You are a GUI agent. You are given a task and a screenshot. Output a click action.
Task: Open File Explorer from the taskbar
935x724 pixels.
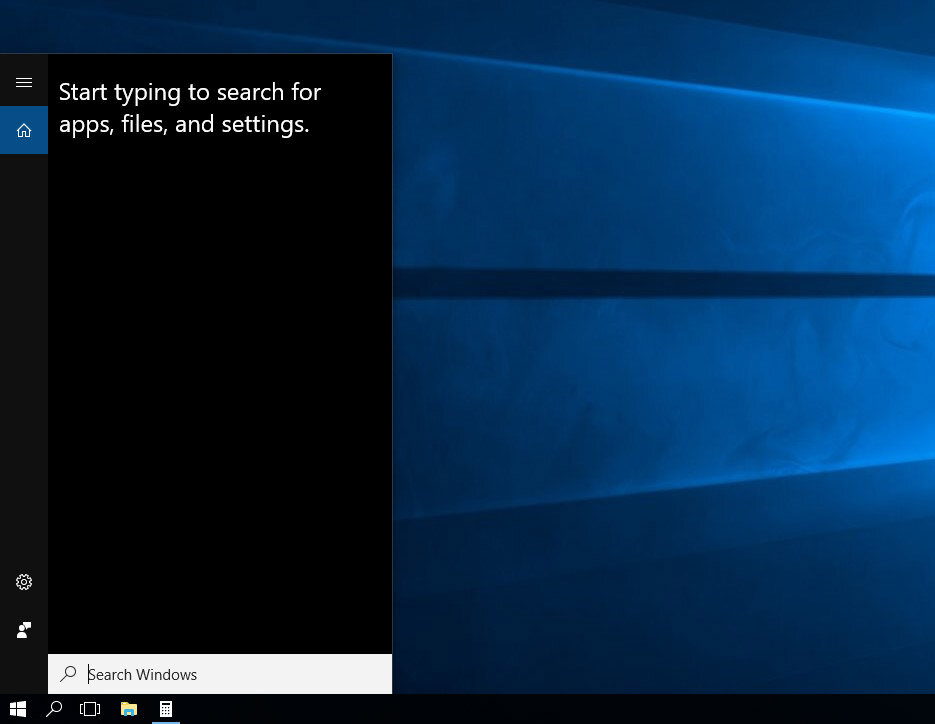click(x=129, y=709)
